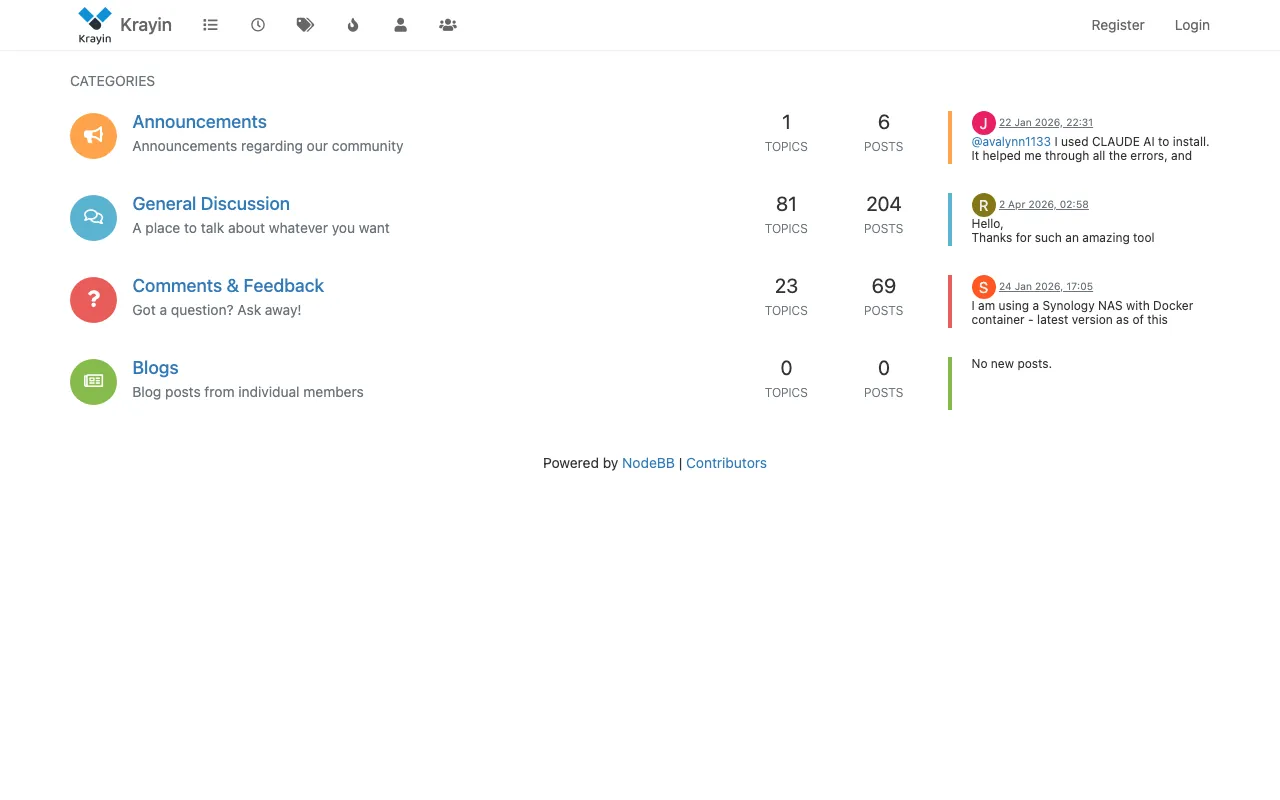Open the Groups people icon

448,25
